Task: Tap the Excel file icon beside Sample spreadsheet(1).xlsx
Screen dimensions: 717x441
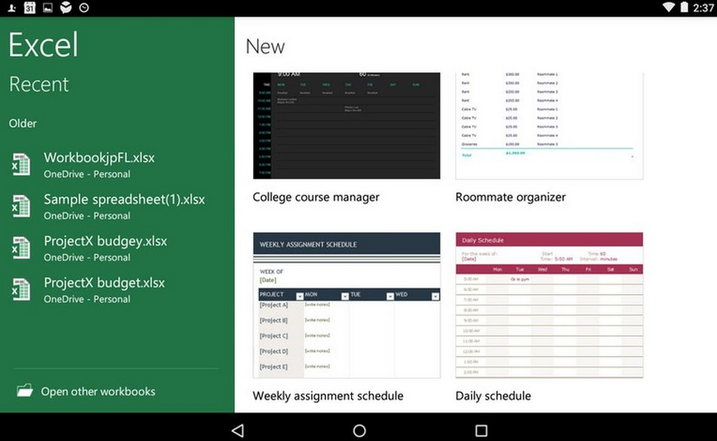Action: point(21,206)
